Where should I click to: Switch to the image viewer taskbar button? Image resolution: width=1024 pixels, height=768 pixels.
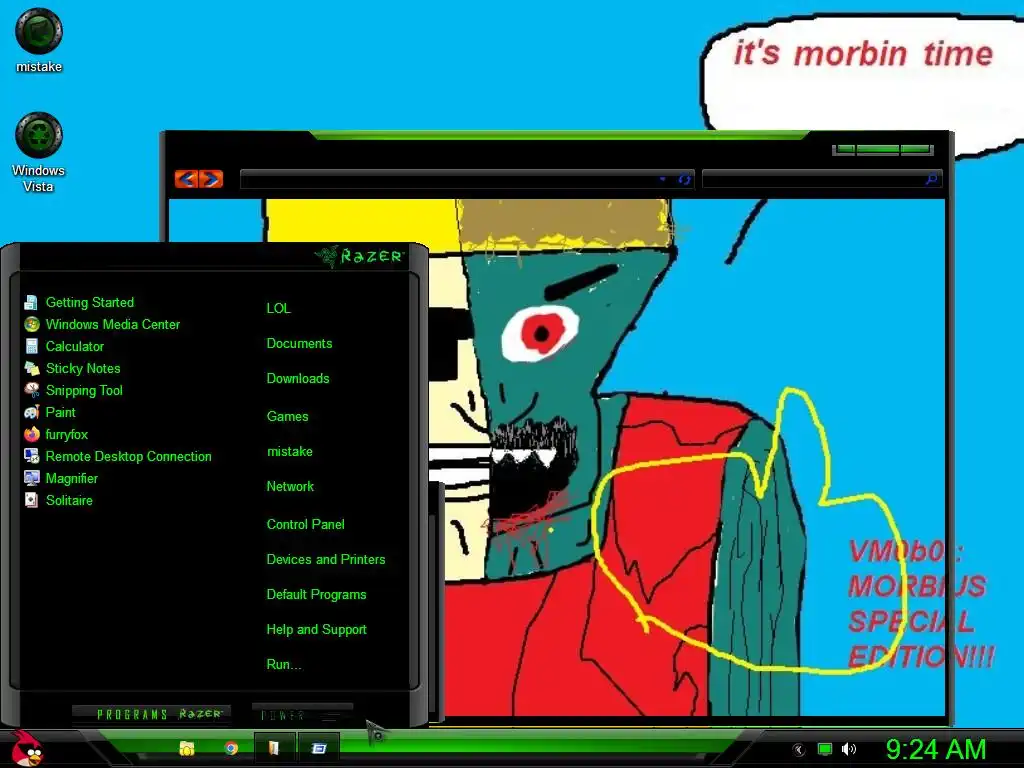tap(274, 748)
